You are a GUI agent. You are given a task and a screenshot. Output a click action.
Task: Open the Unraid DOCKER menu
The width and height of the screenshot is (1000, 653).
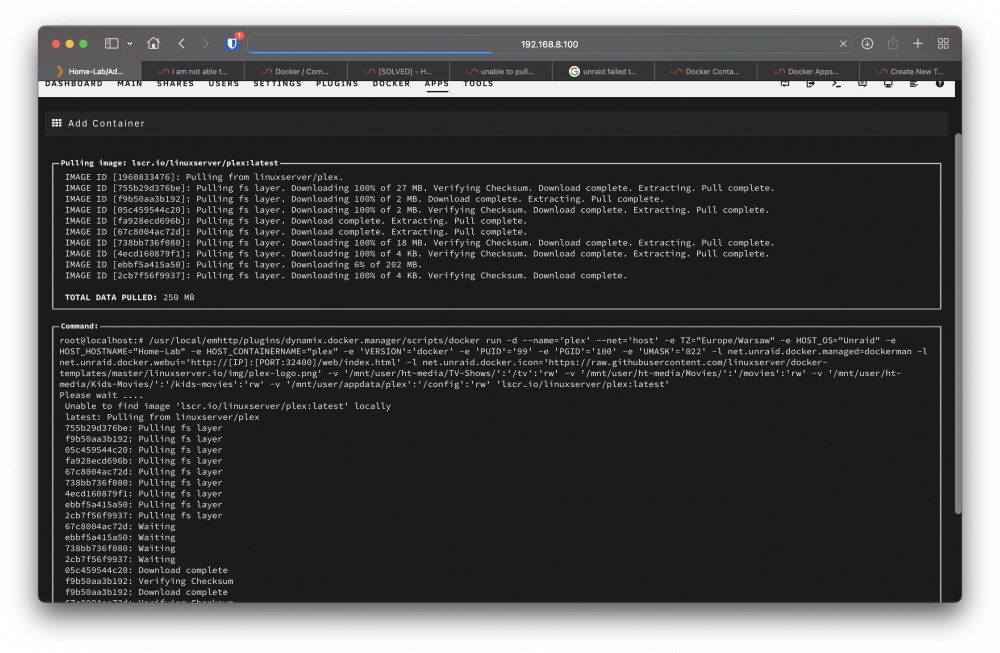(392, 84)
